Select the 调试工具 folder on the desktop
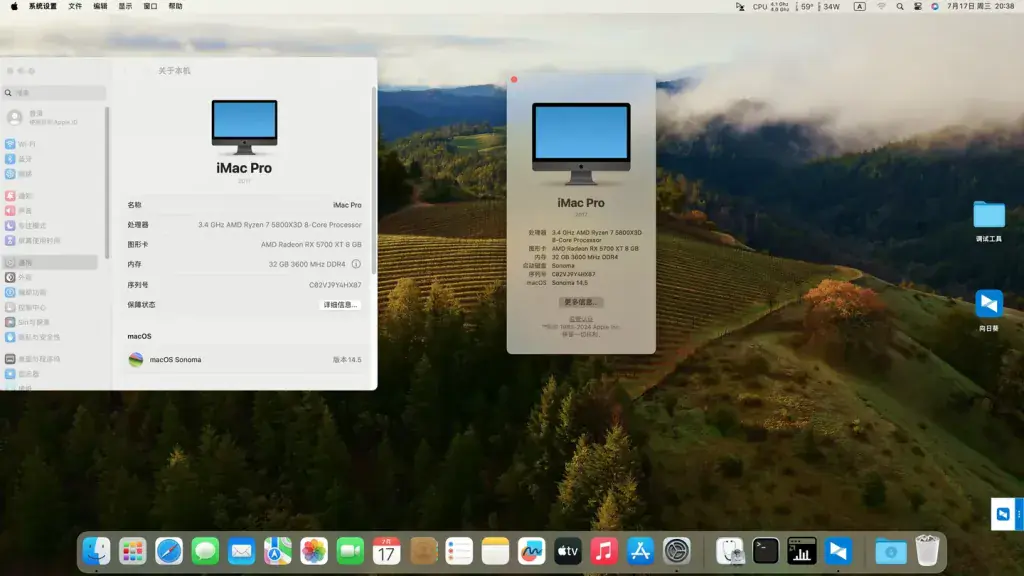This screenshot has width=1024, height=576. pos(989,221)
